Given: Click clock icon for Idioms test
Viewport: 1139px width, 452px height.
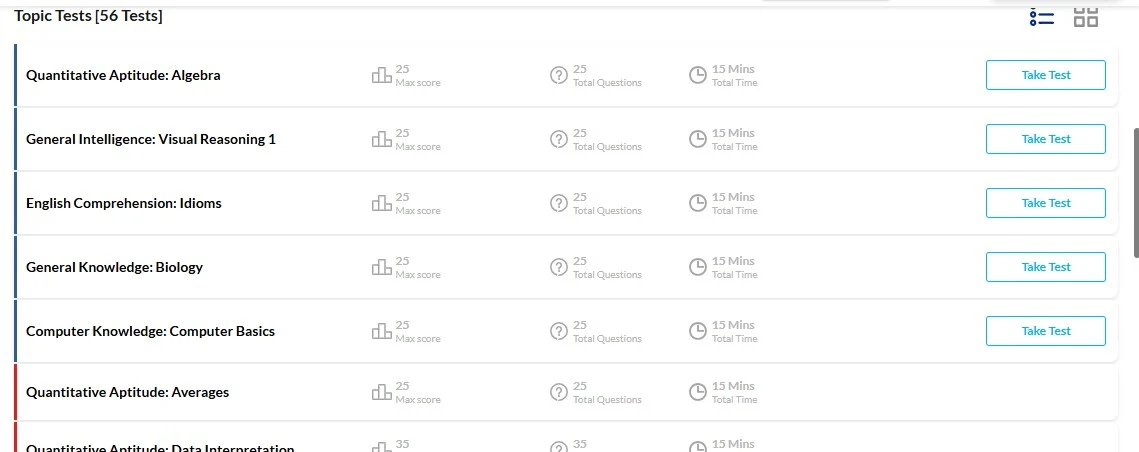Looking at the screenshot, I should 697,203.
